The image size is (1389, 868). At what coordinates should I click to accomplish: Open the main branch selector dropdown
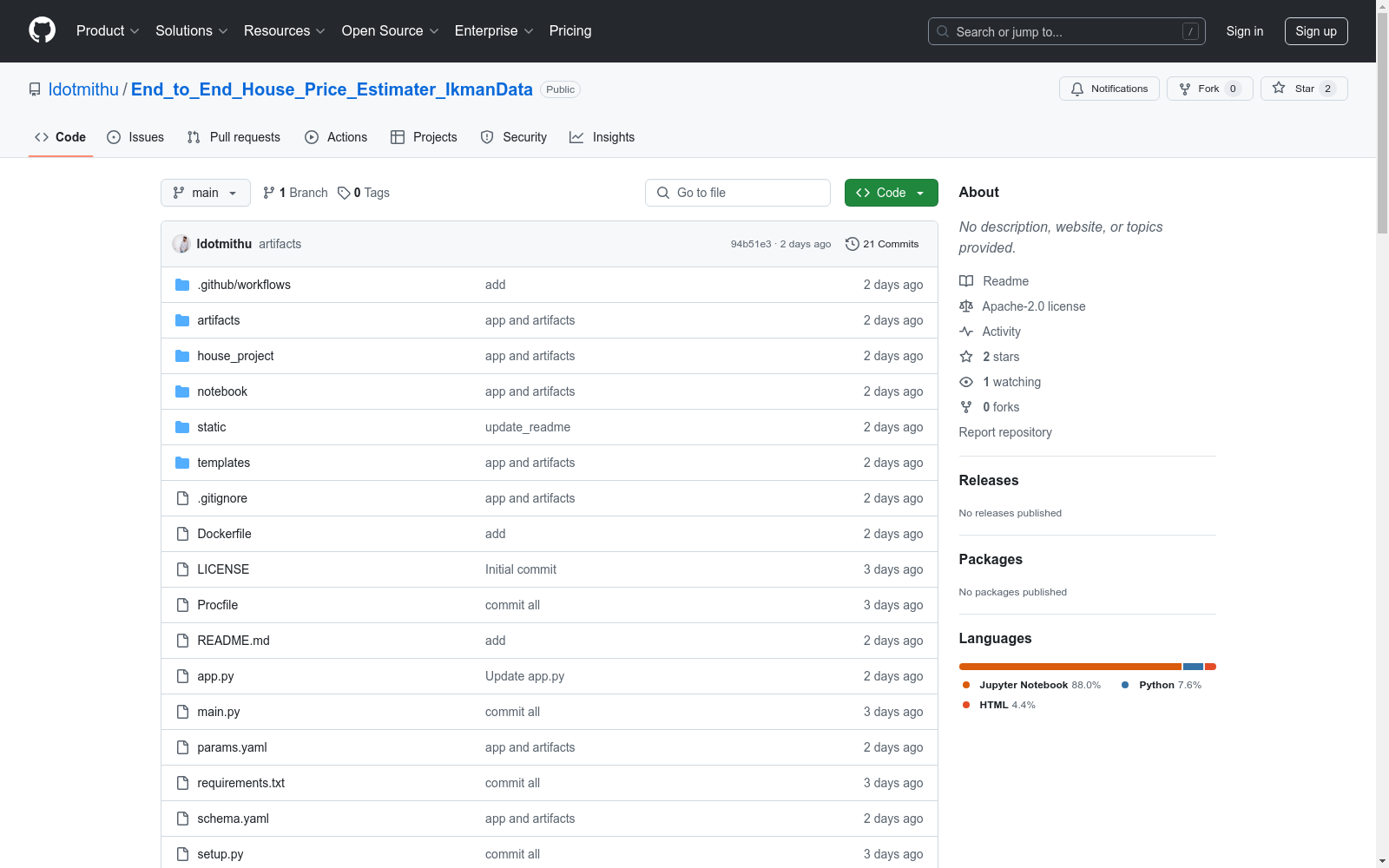click(x=206, y=193)
